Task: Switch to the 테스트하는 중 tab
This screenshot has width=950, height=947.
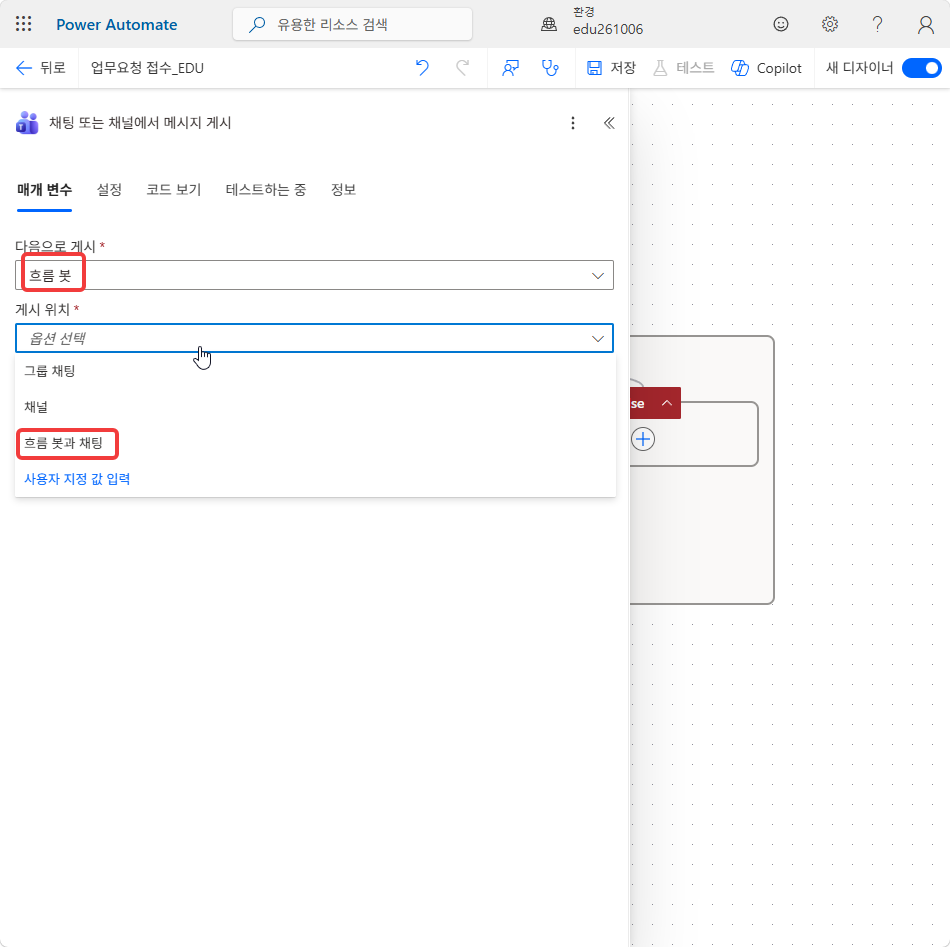Action: 265,190
